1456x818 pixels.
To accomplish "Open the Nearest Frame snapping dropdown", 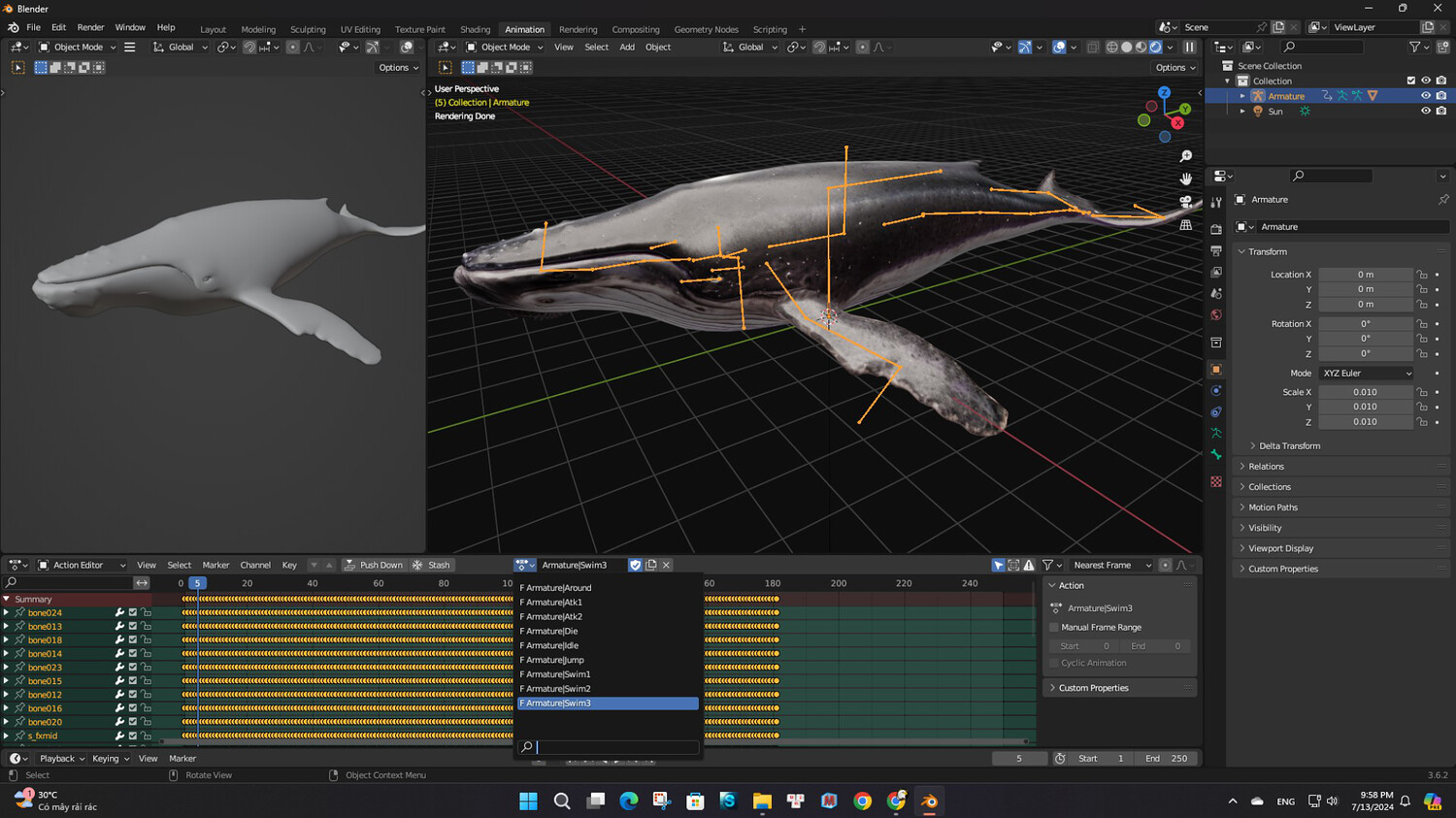I will click(x=1110, y=565).
